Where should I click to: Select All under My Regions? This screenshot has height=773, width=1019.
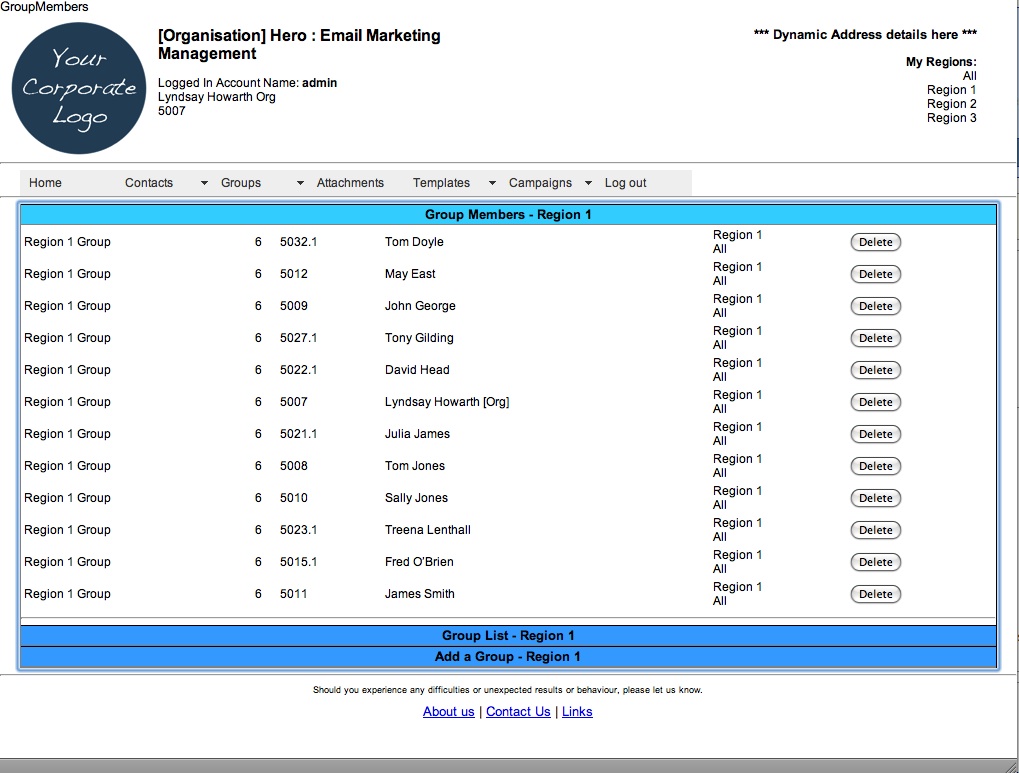pos(969,76)
